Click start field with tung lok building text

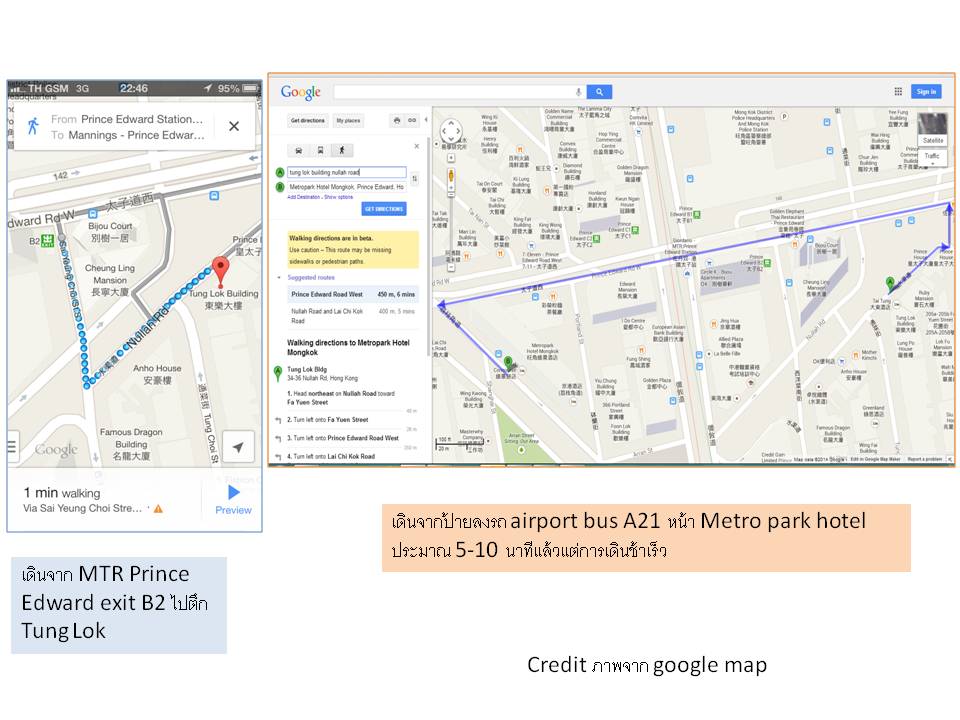click(x=347, y=173)
